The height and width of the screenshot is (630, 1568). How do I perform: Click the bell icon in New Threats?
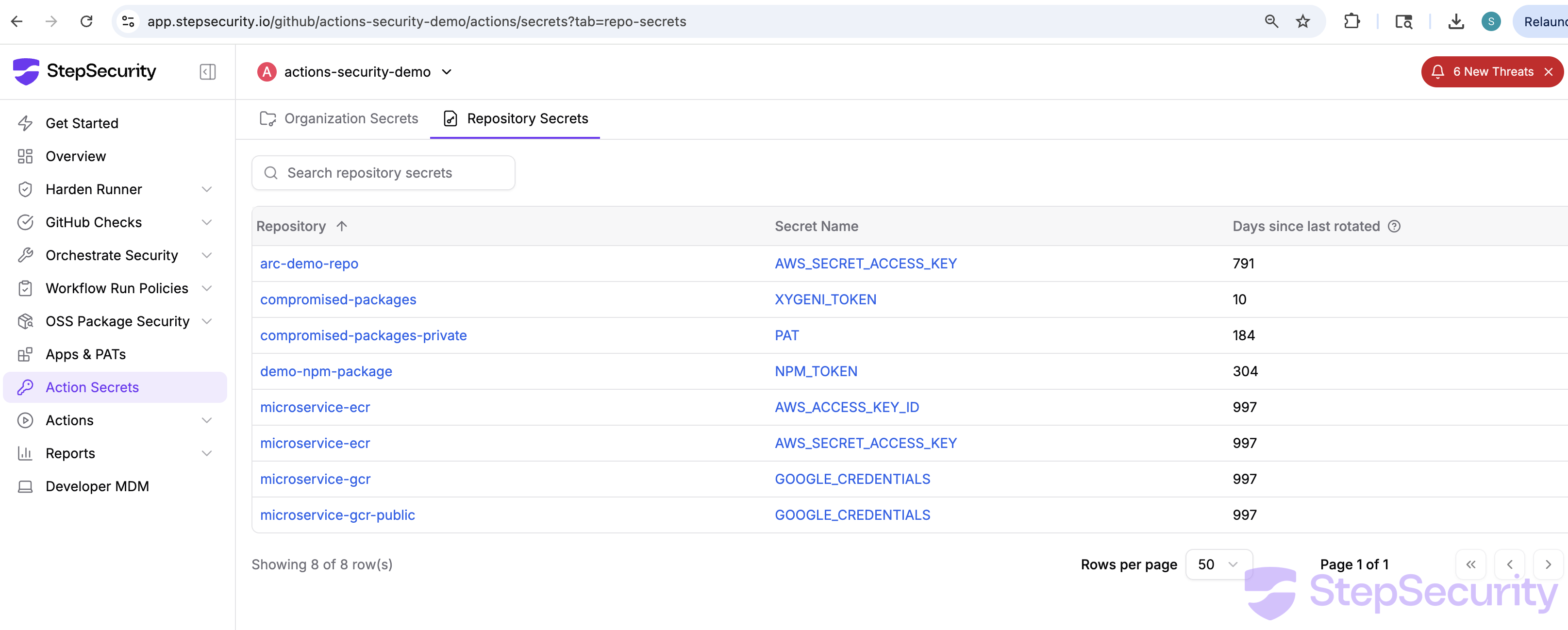click(x=1438, y=72)
